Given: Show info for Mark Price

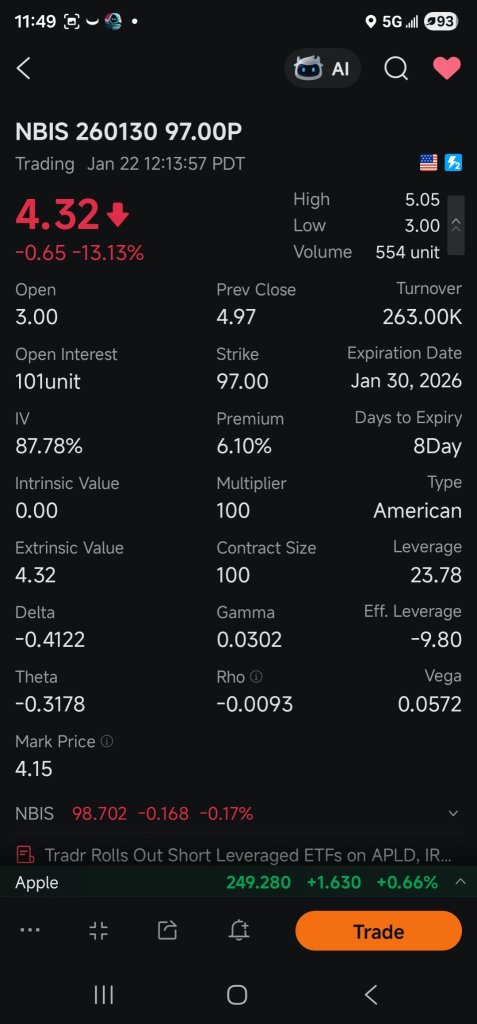Looking at the screenshot, I should click(107, 742).
